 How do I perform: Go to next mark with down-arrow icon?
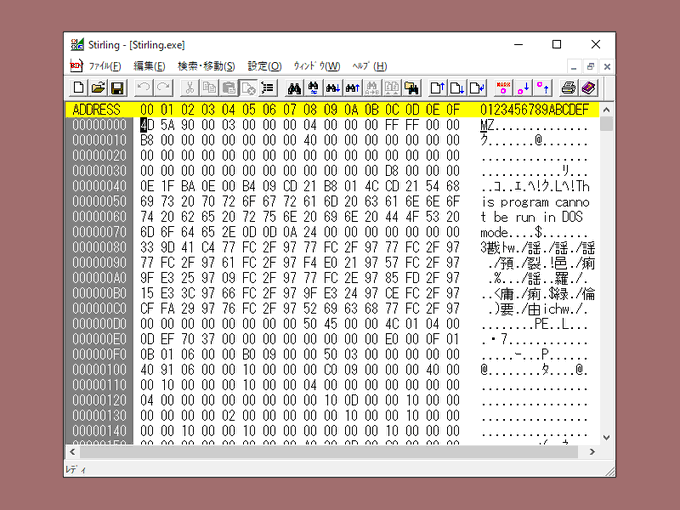point(523,88)
